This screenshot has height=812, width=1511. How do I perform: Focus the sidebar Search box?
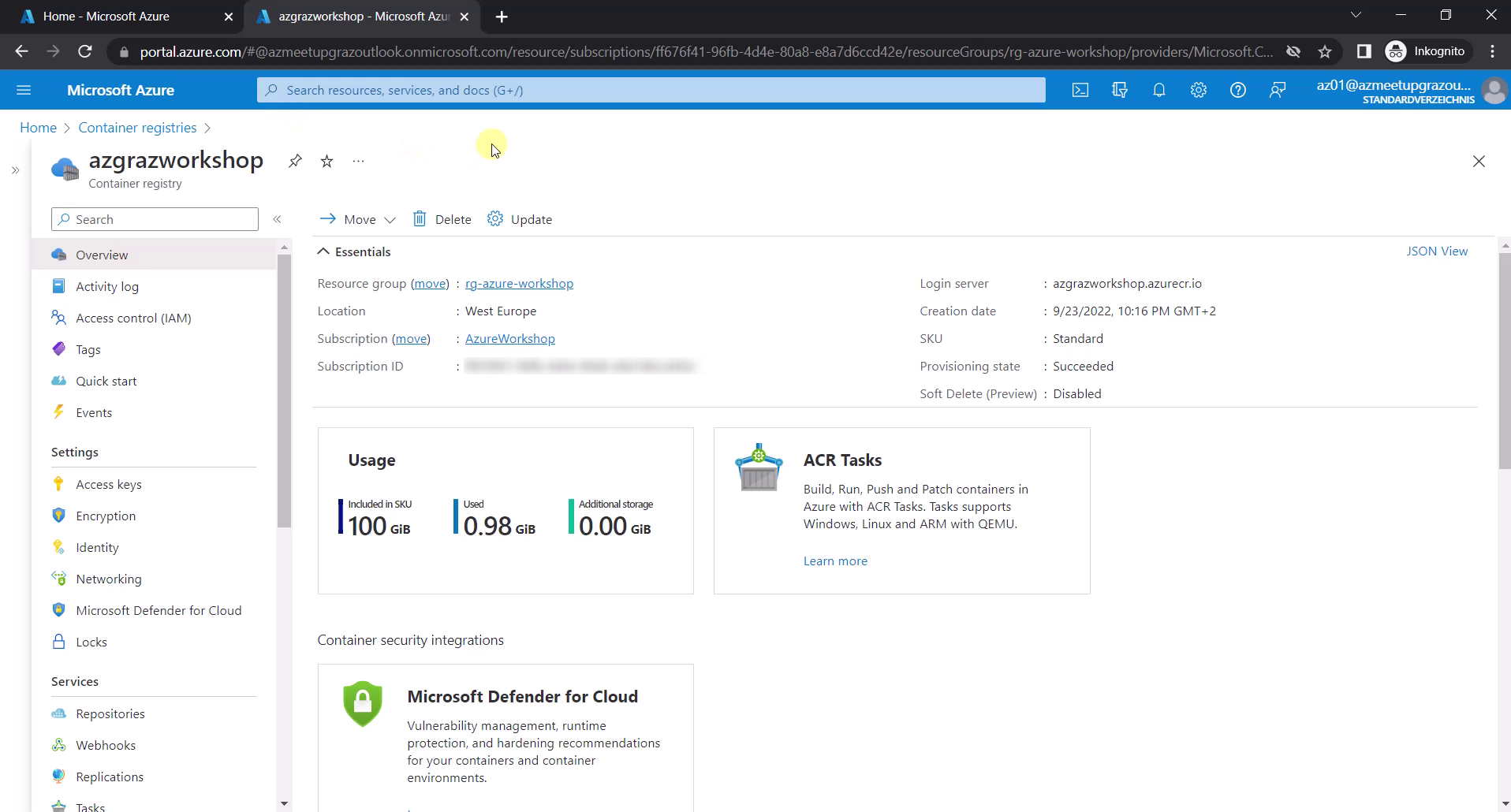(x=155, y=219)
